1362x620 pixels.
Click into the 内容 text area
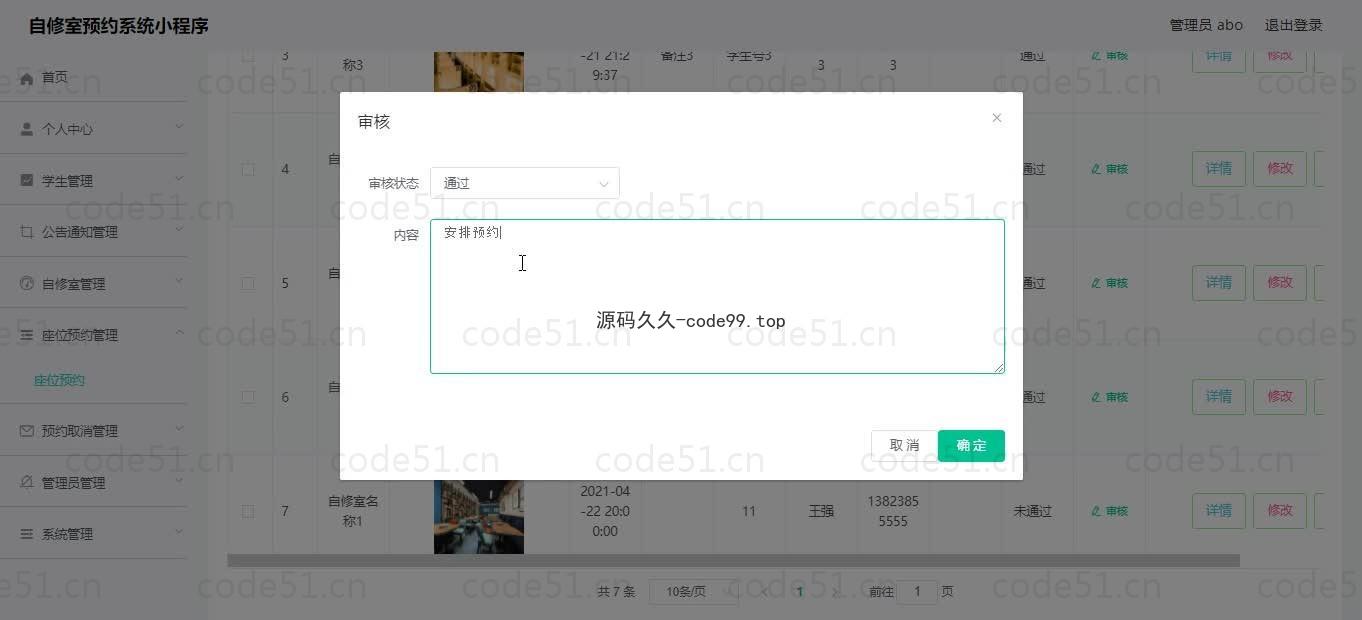(717, 296)
